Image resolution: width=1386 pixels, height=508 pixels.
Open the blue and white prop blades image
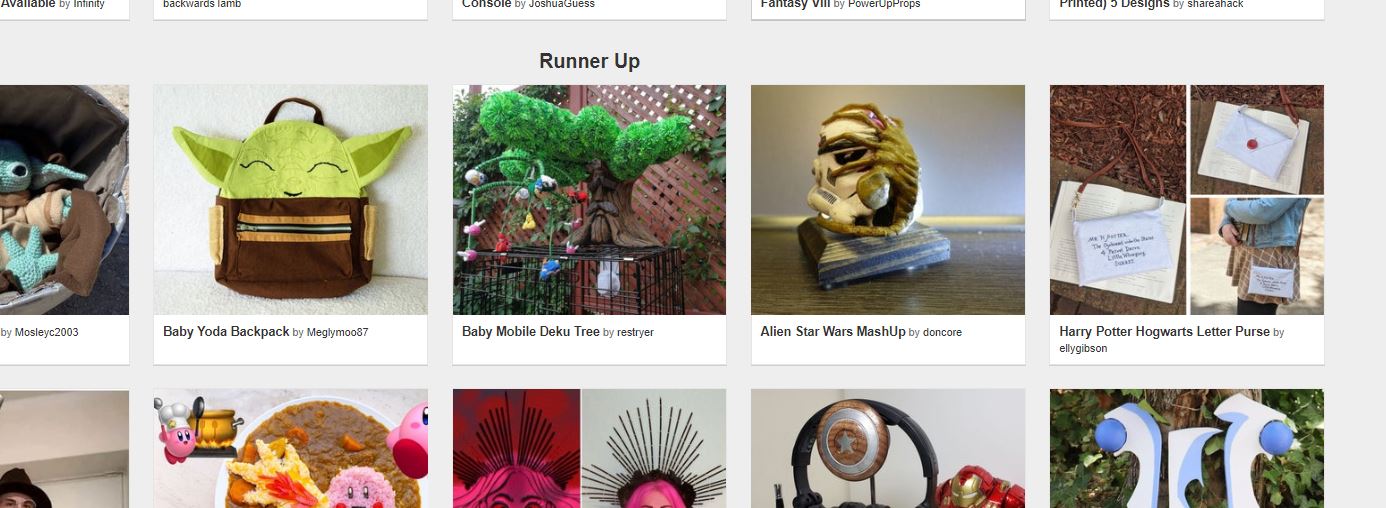coord(1187,449)
